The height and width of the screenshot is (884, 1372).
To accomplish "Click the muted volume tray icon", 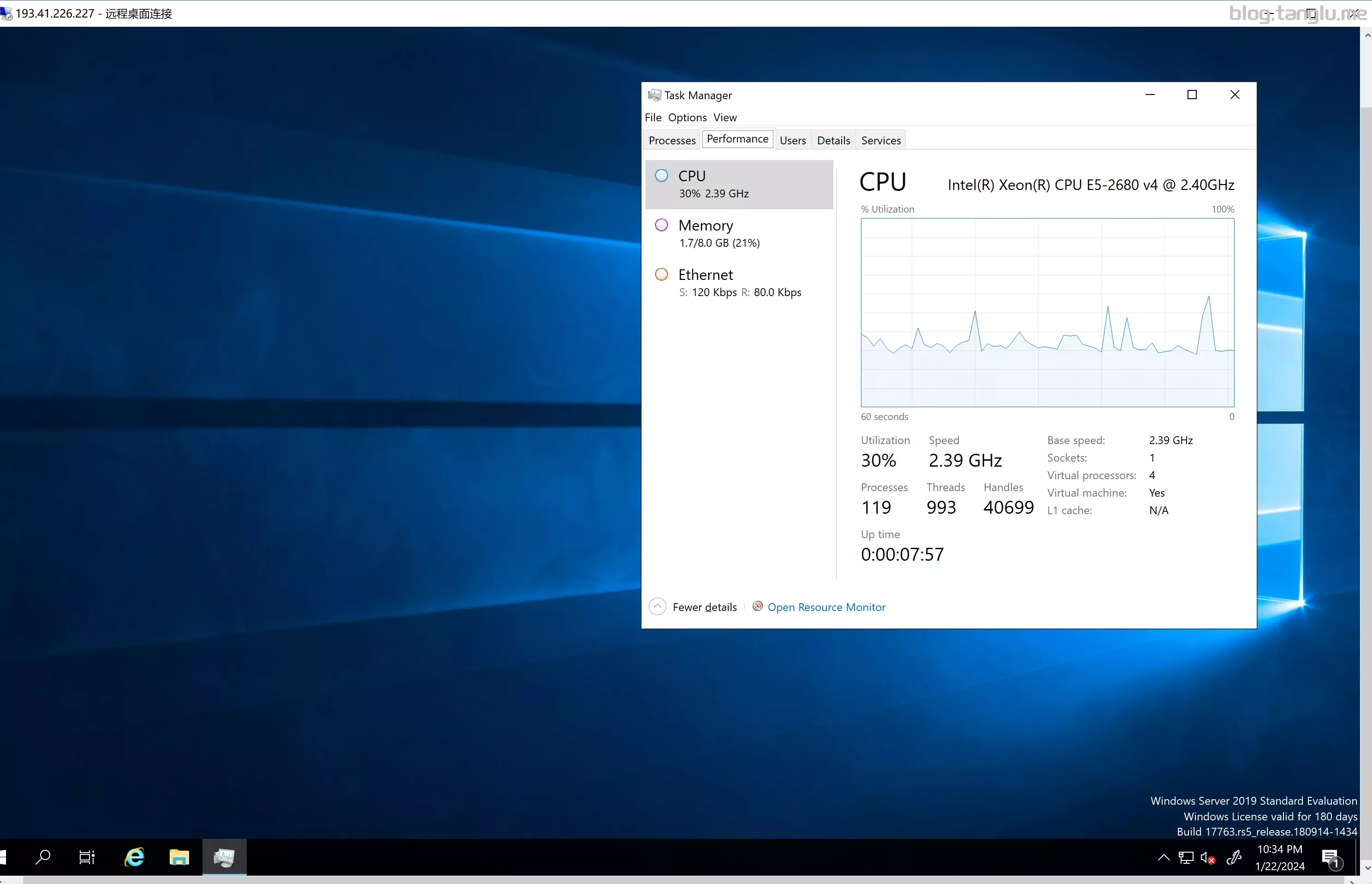I will (x=1207, y=858).
